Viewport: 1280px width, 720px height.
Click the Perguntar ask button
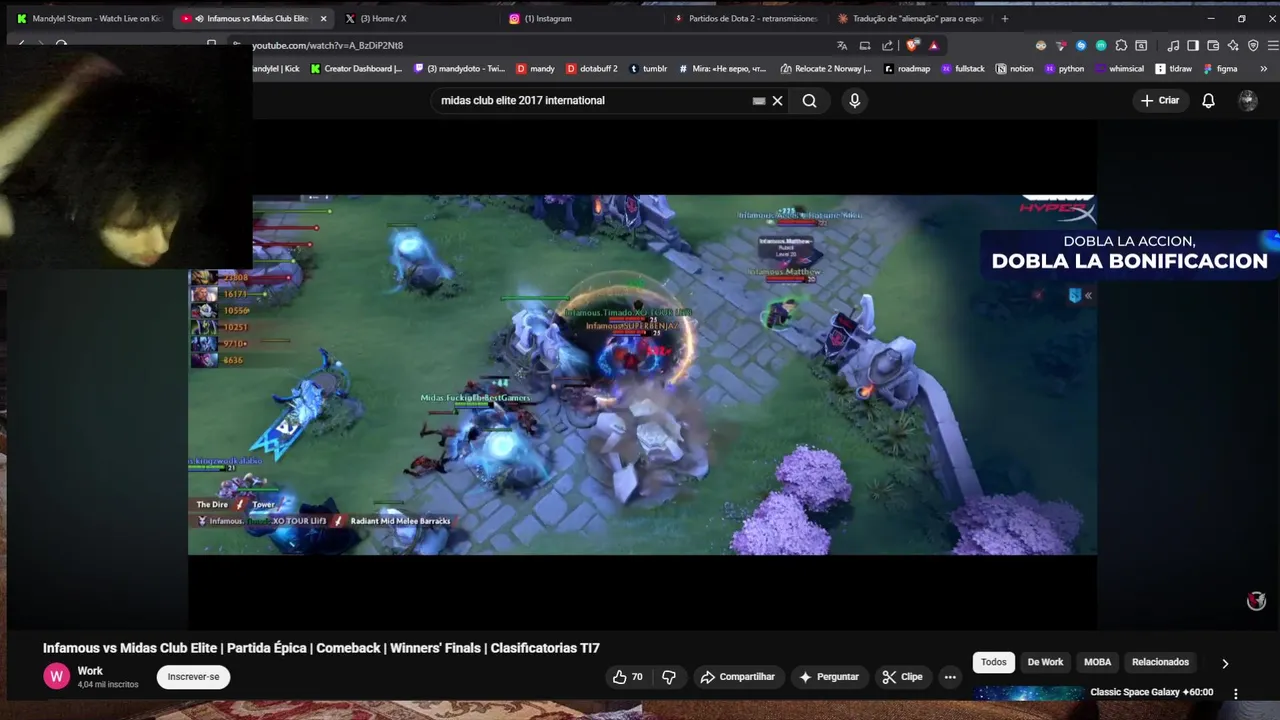click(x=829, y=677)
